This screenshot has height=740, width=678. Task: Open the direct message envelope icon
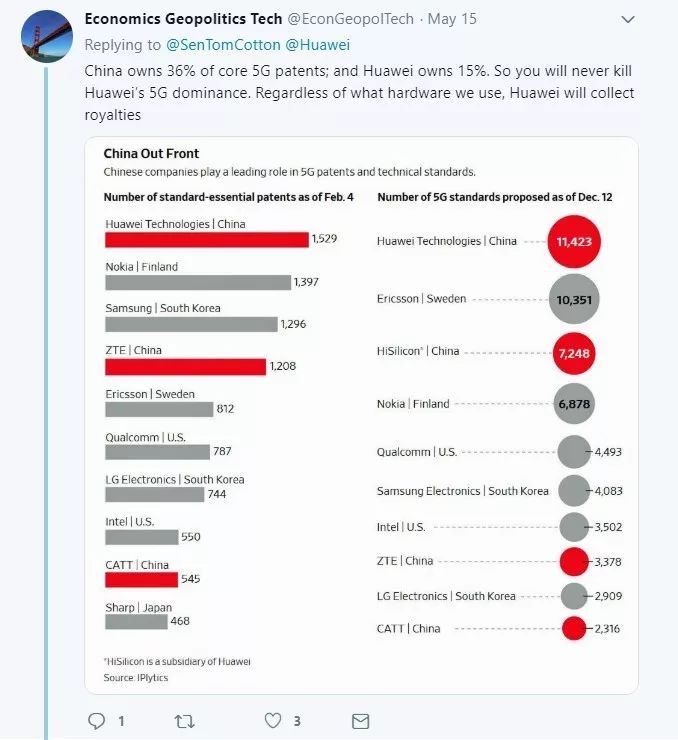click(x=361, y=720)
